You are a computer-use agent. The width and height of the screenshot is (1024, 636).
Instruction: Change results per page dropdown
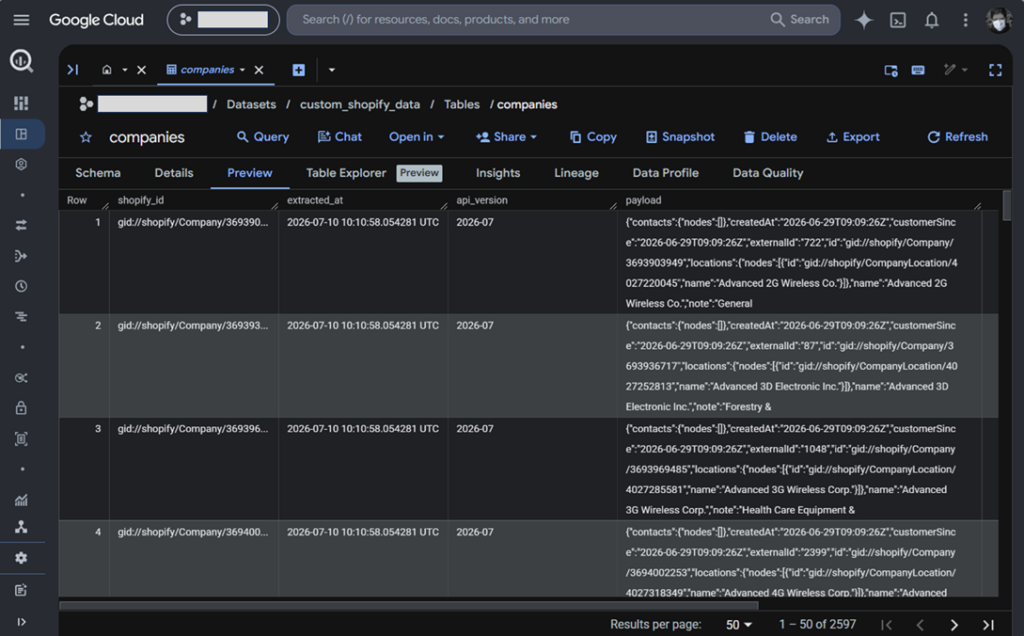[x=739, y=625]
